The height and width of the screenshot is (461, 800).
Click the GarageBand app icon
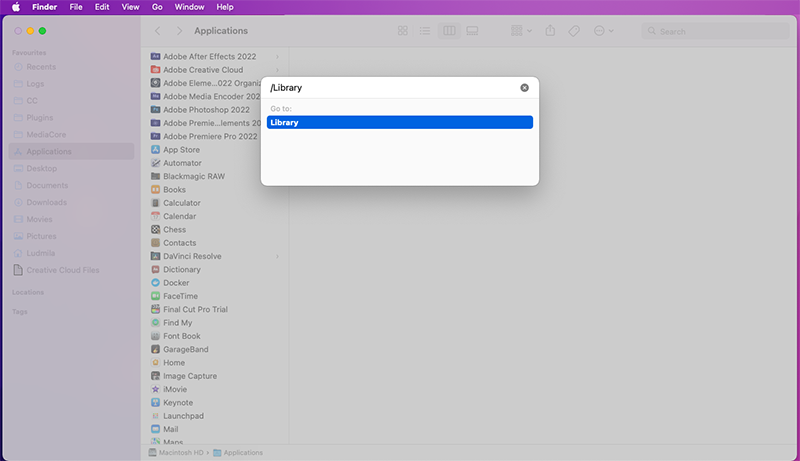pos(156,349)
